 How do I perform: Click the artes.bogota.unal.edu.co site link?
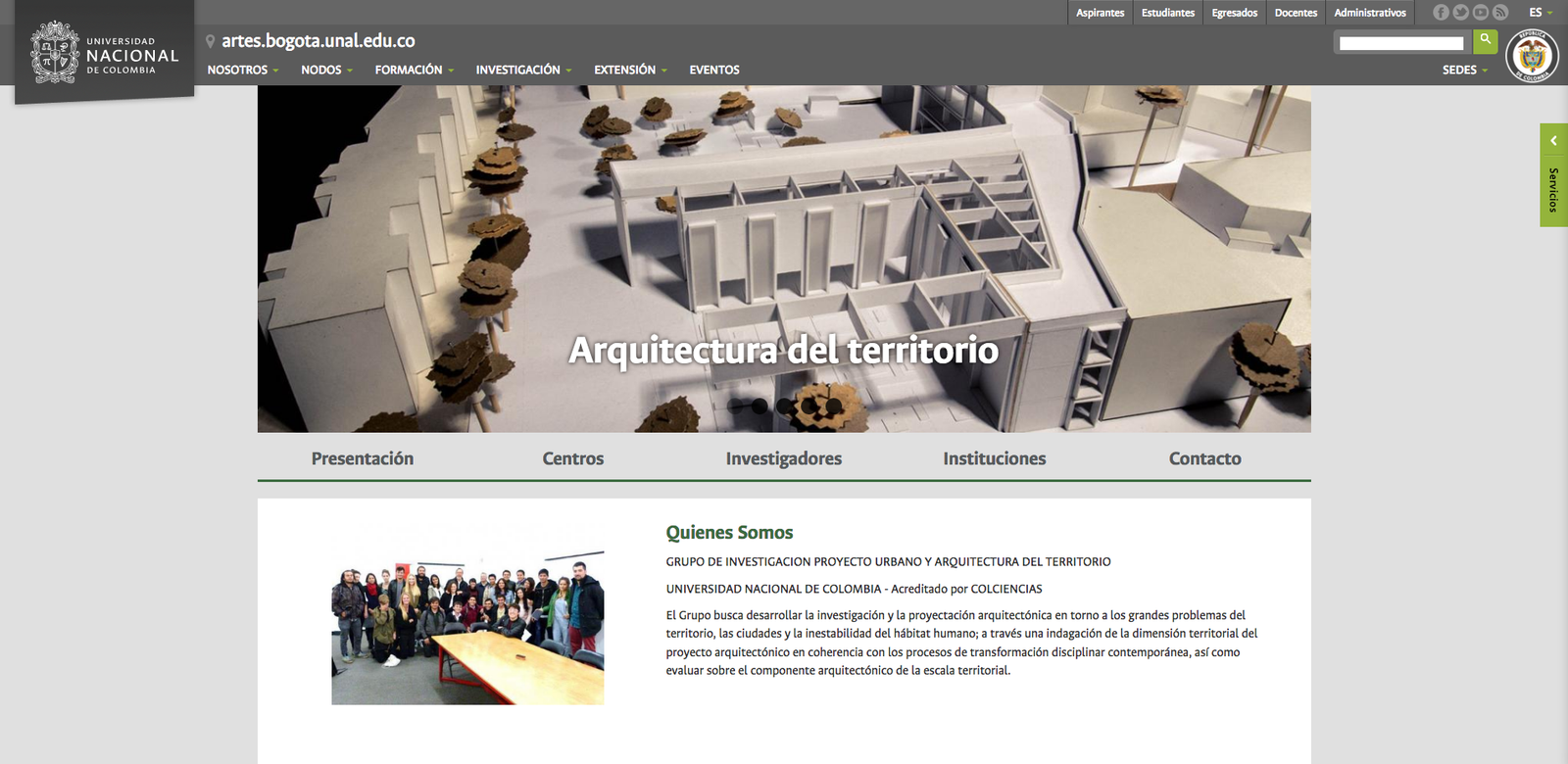[318, 41]
